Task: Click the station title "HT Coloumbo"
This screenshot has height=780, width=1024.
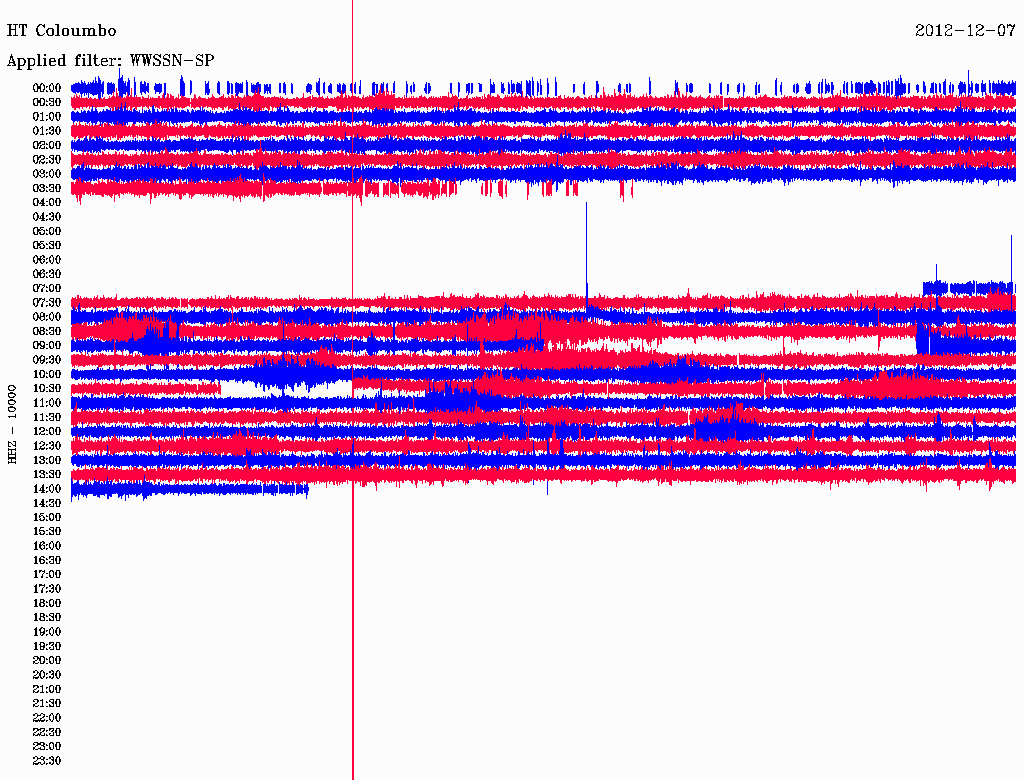Action: [61, 31]
